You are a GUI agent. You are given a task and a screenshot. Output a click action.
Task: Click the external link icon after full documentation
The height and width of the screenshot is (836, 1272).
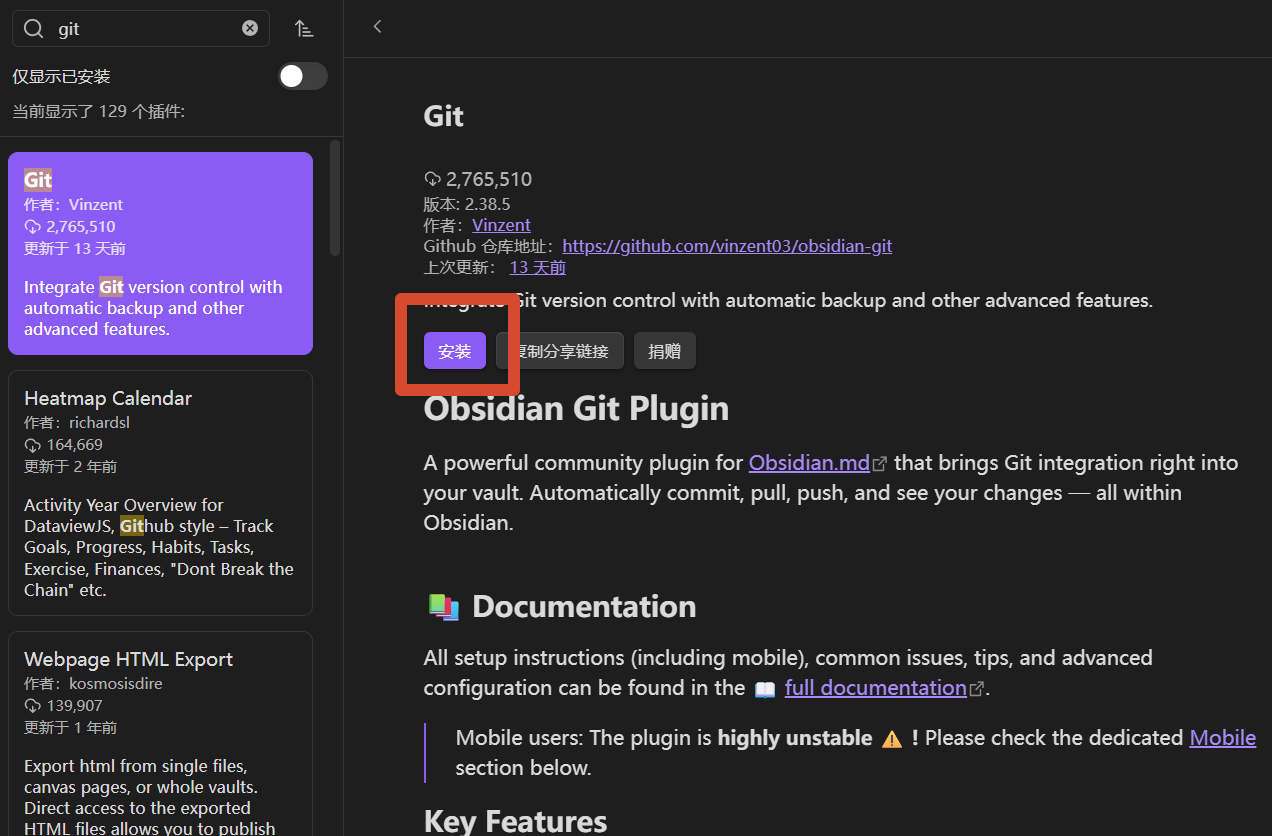click(x=977, y=689)
